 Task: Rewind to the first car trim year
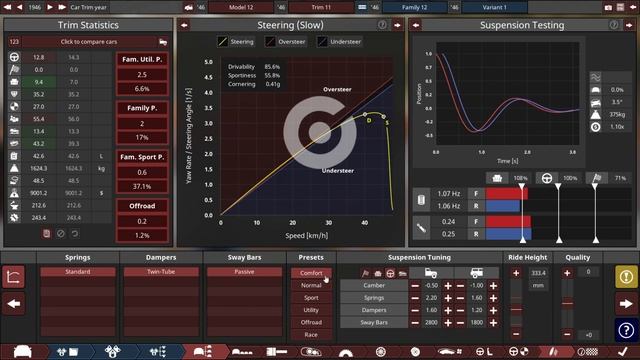pos(7,7)
